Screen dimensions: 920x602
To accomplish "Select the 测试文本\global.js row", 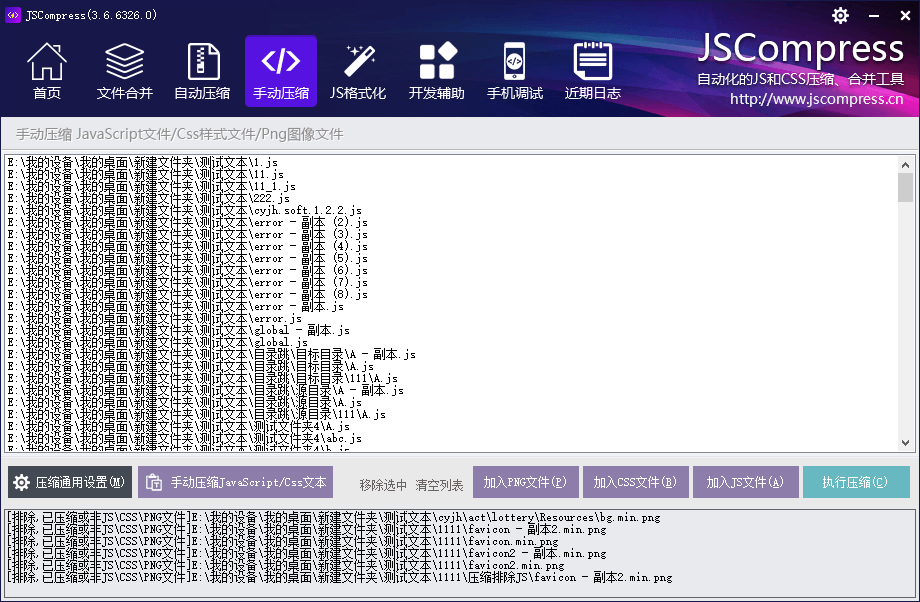I will point(157,342).
